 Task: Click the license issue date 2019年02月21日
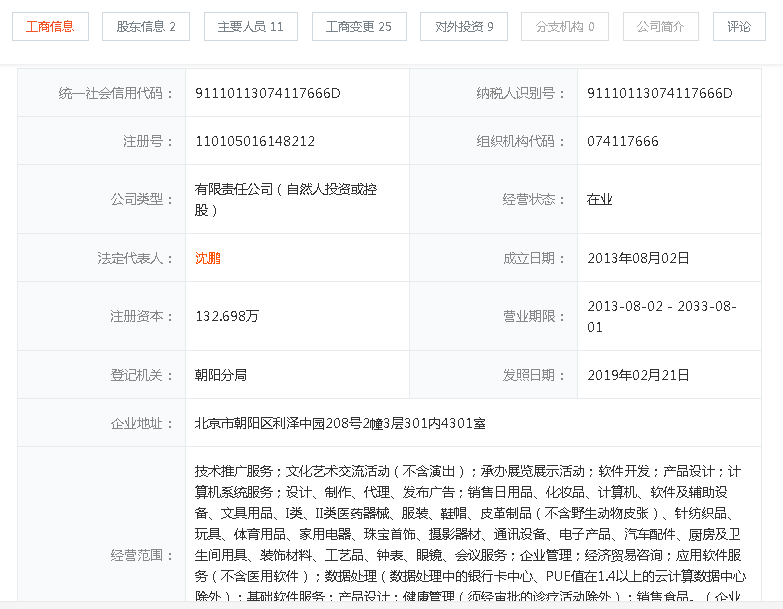coord(638,375)
